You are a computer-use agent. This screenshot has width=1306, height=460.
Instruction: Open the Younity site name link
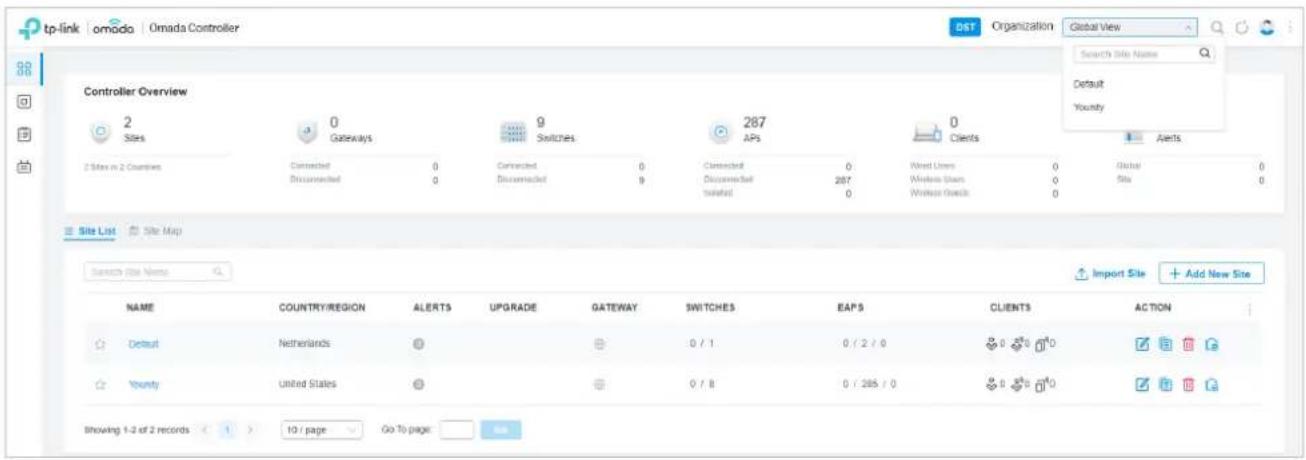(x=144, y=384)
